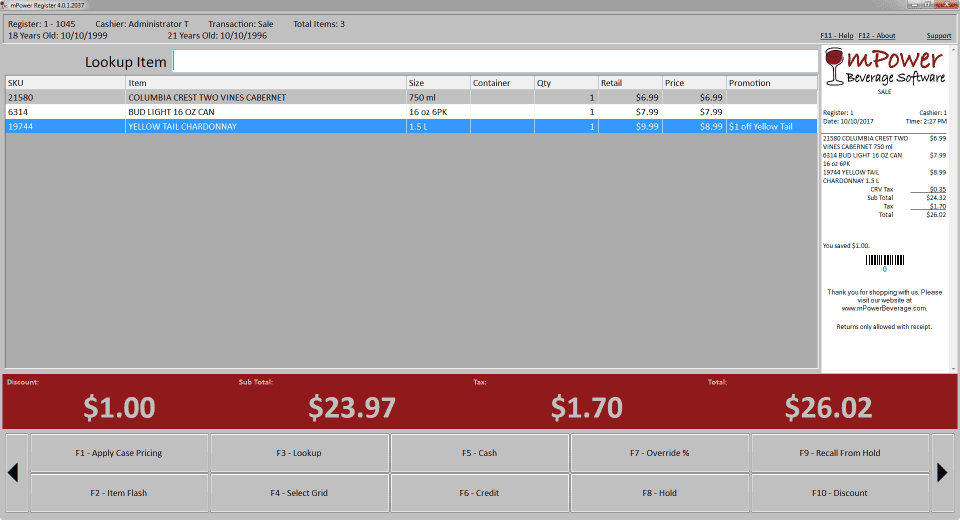
Task: Sort by the Item column header
Action: tap(266, 83)
